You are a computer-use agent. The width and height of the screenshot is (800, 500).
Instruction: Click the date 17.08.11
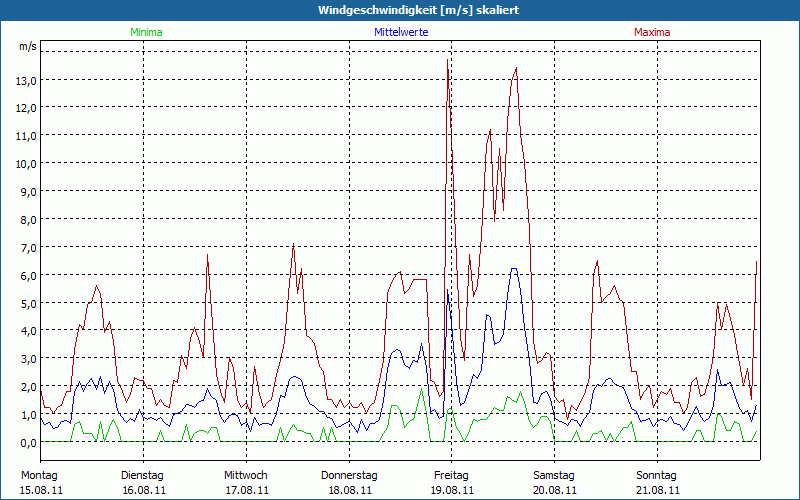pos(247,490)
